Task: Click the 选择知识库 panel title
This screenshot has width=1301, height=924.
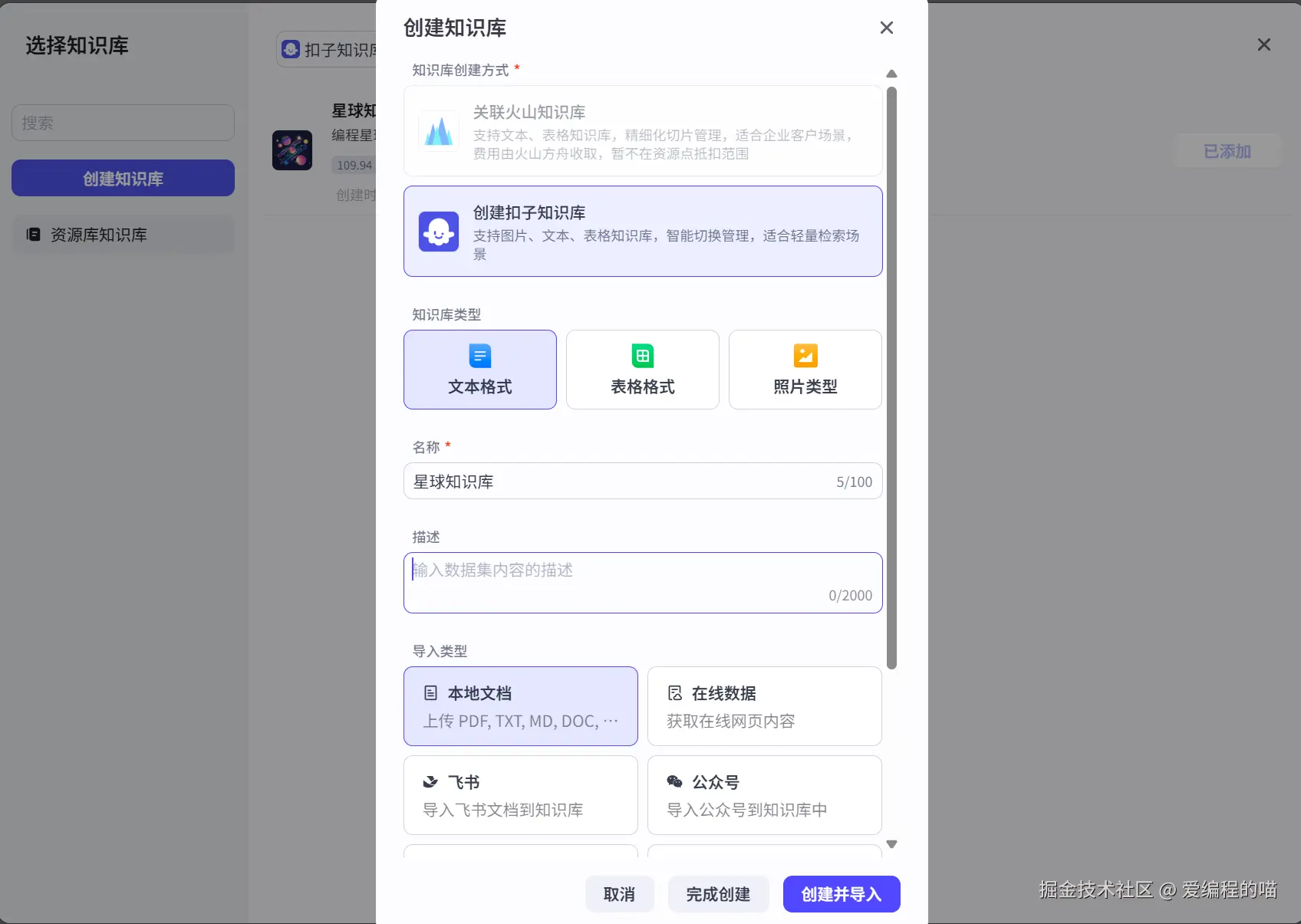Action: point(77,45)
